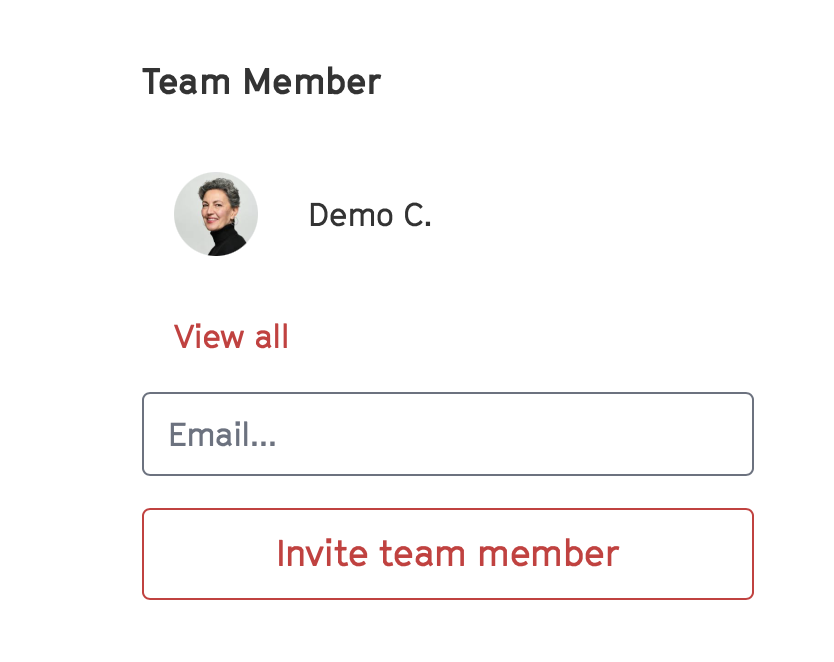This screenshot has width=834, height=662.
Task: Click the Team Member title text
Action: click(261, 82)
